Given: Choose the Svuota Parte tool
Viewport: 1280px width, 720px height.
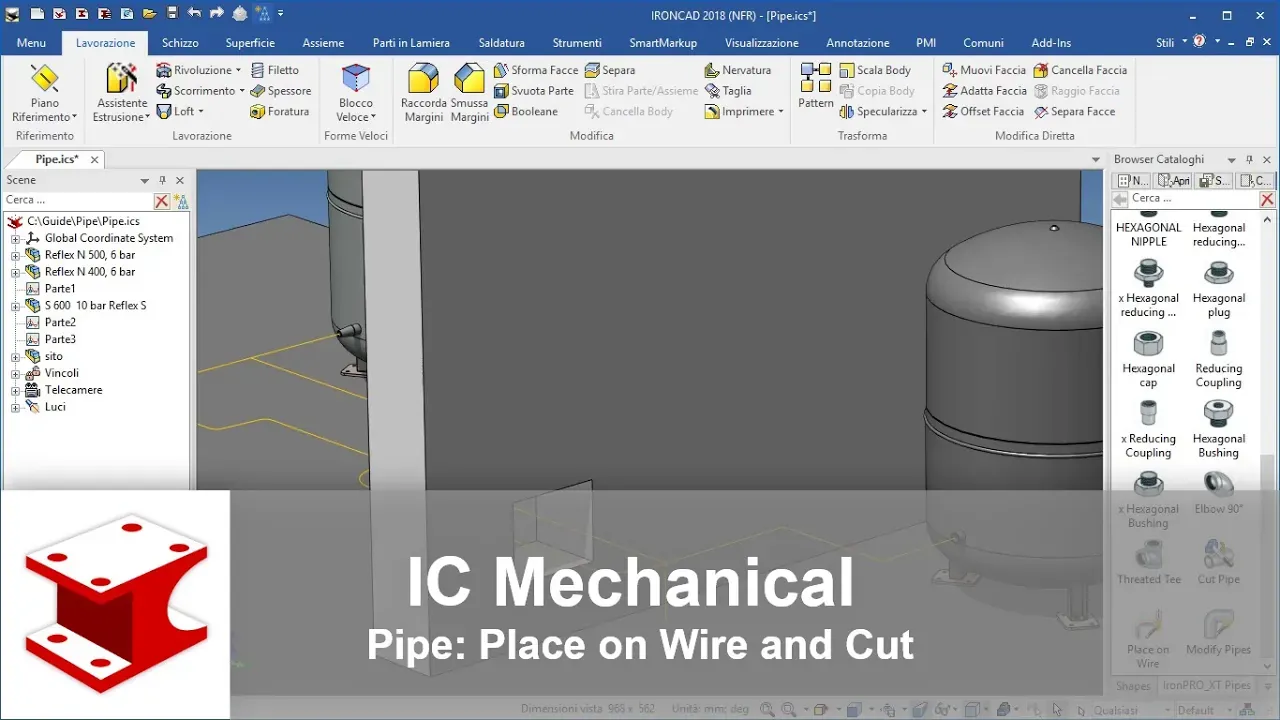Looking at the screenshot, I should coord(534,91).
